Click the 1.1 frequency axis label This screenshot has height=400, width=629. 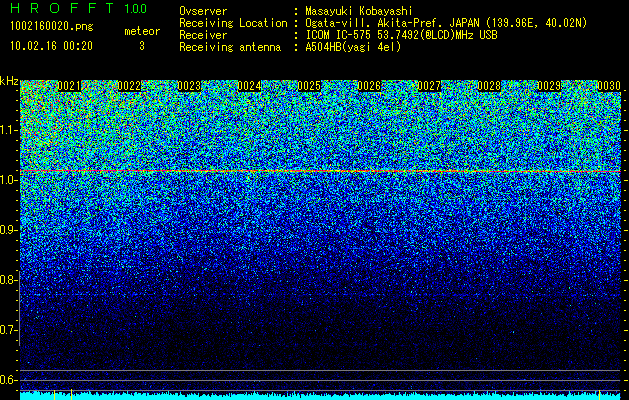[7, 130]
